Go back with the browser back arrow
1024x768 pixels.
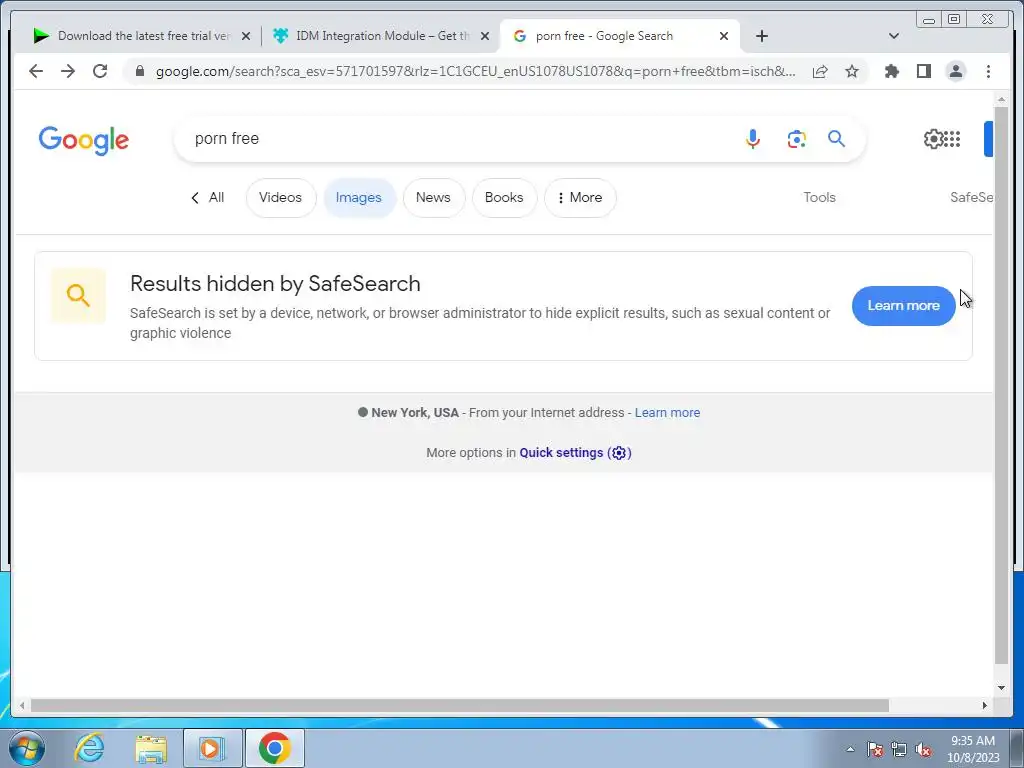point(36,71)
